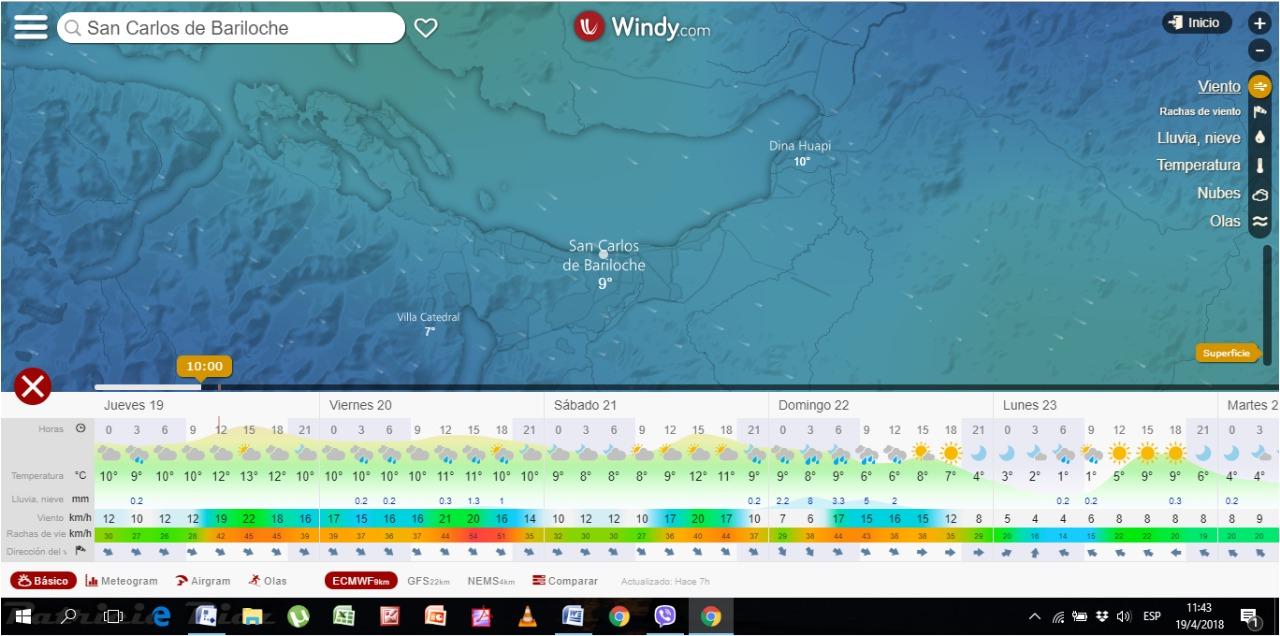Screen dimensions: 1280x636
Task: Expand the Superficie altitude selector
Action: pyautogui.click(x=1227, y=353)
